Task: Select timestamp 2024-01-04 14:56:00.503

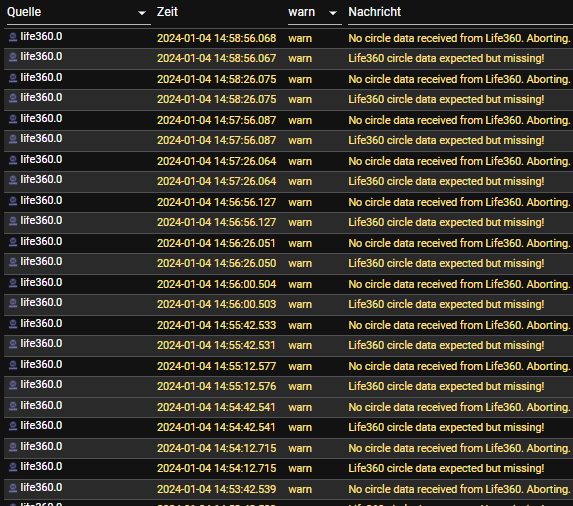Action: click(216, 304)
